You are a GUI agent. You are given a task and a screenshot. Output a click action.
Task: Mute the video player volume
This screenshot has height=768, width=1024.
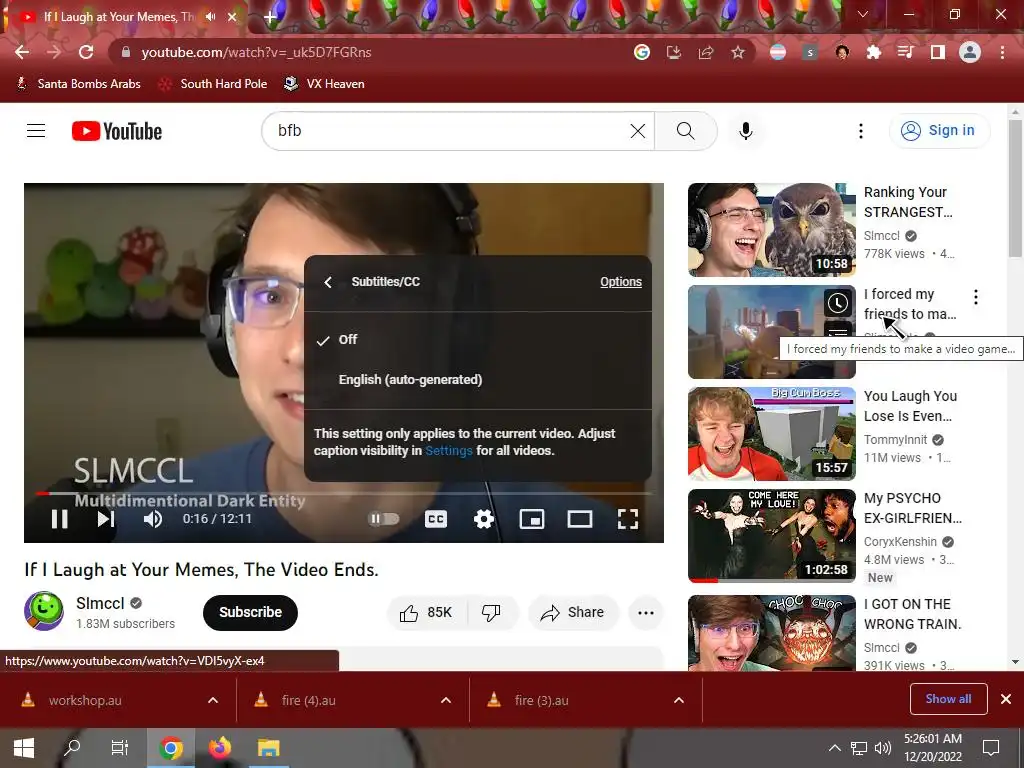(x=153, y=519)
